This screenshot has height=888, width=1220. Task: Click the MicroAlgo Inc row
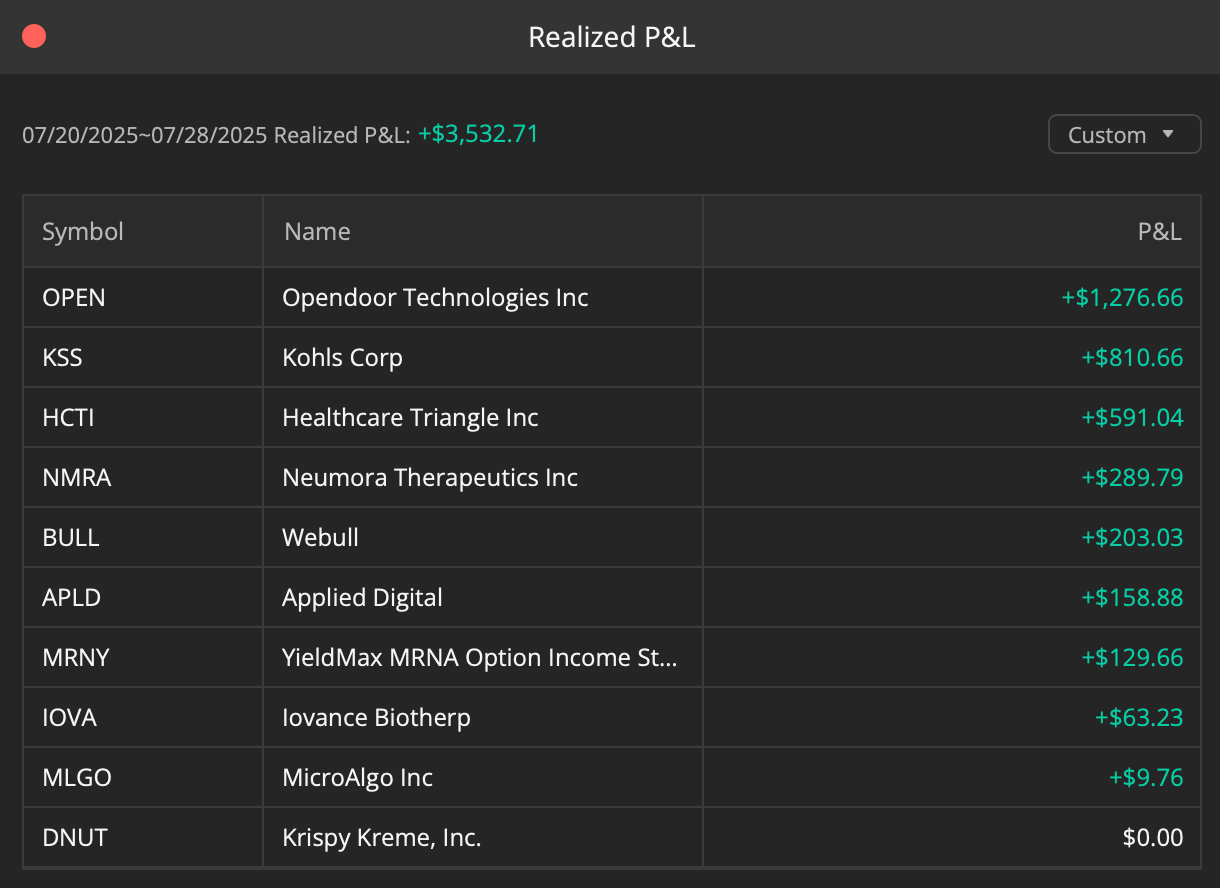coord(612,777)
